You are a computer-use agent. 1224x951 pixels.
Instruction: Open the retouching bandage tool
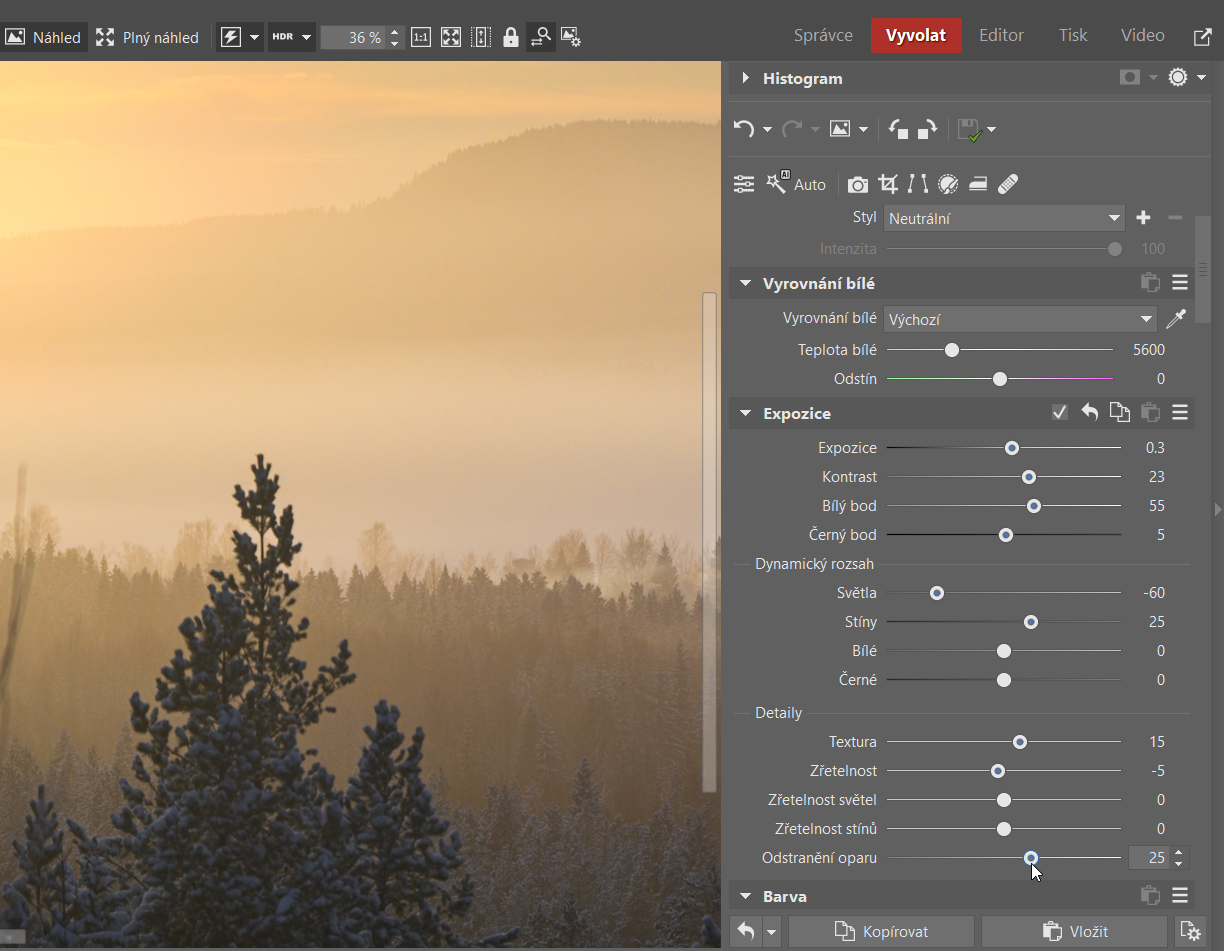click(1008, 184)
